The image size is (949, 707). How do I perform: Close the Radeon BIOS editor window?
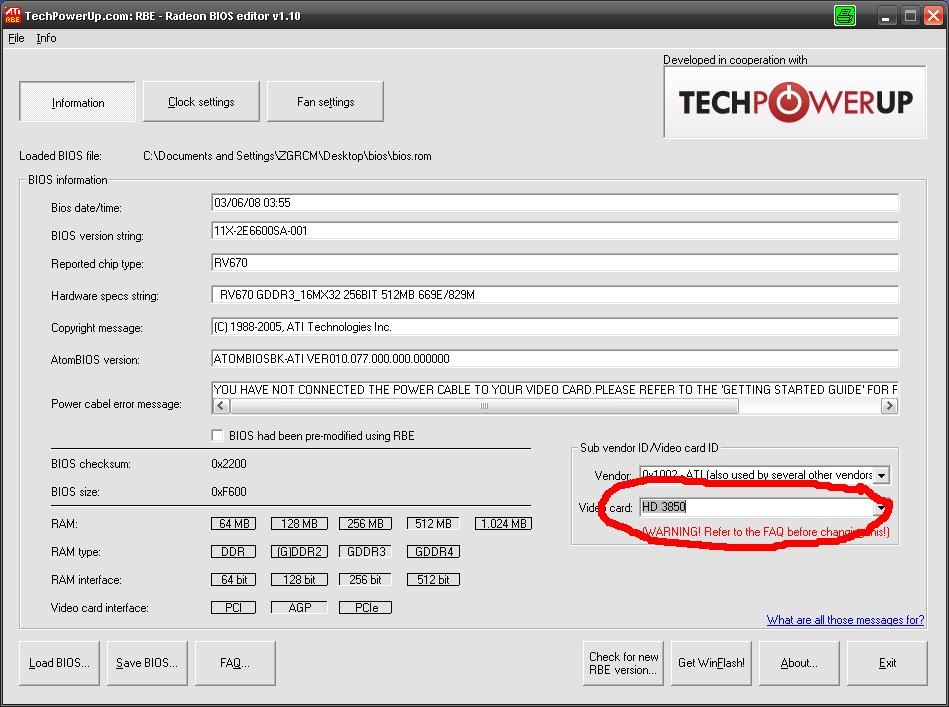click(933, 16)
